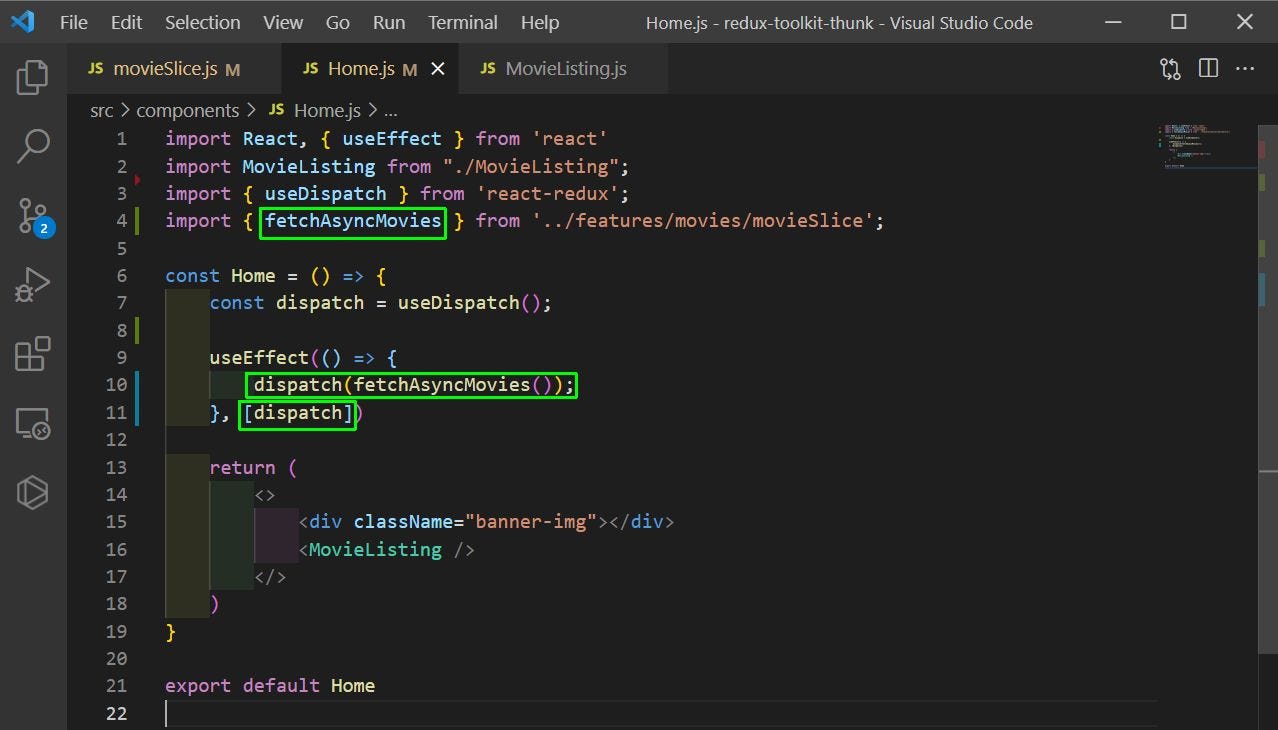Open the Selection menu

tap(203, 22)
